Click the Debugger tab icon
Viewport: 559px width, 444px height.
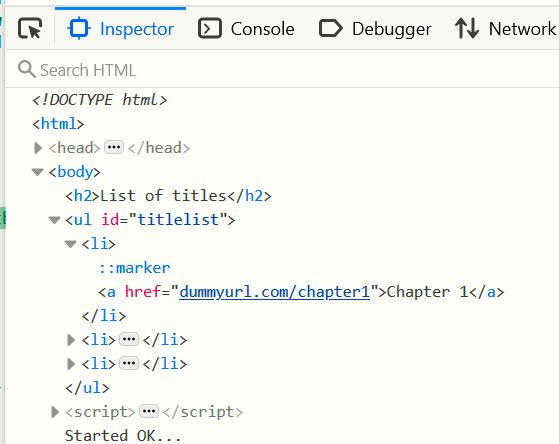coord(330,29)
